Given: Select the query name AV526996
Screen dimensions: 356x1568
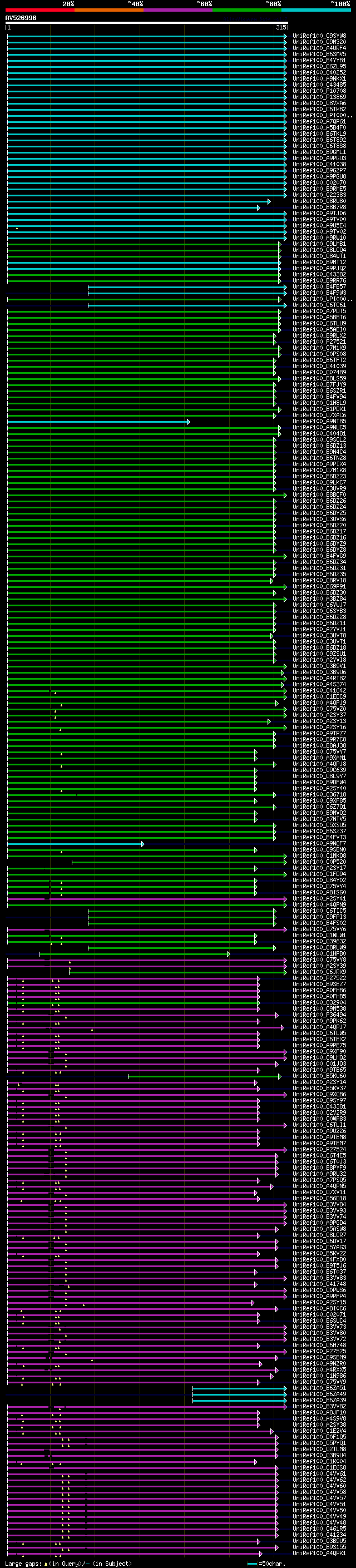Looking at the screenshot, I should pyautogui.click(x=21, y=18).
